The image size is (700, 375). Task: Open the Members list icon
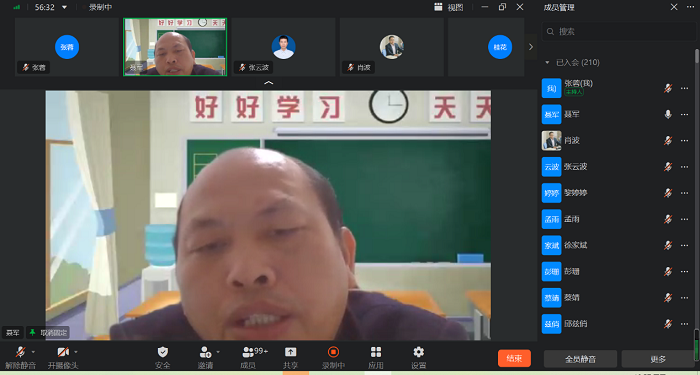[x=248, y=352]
